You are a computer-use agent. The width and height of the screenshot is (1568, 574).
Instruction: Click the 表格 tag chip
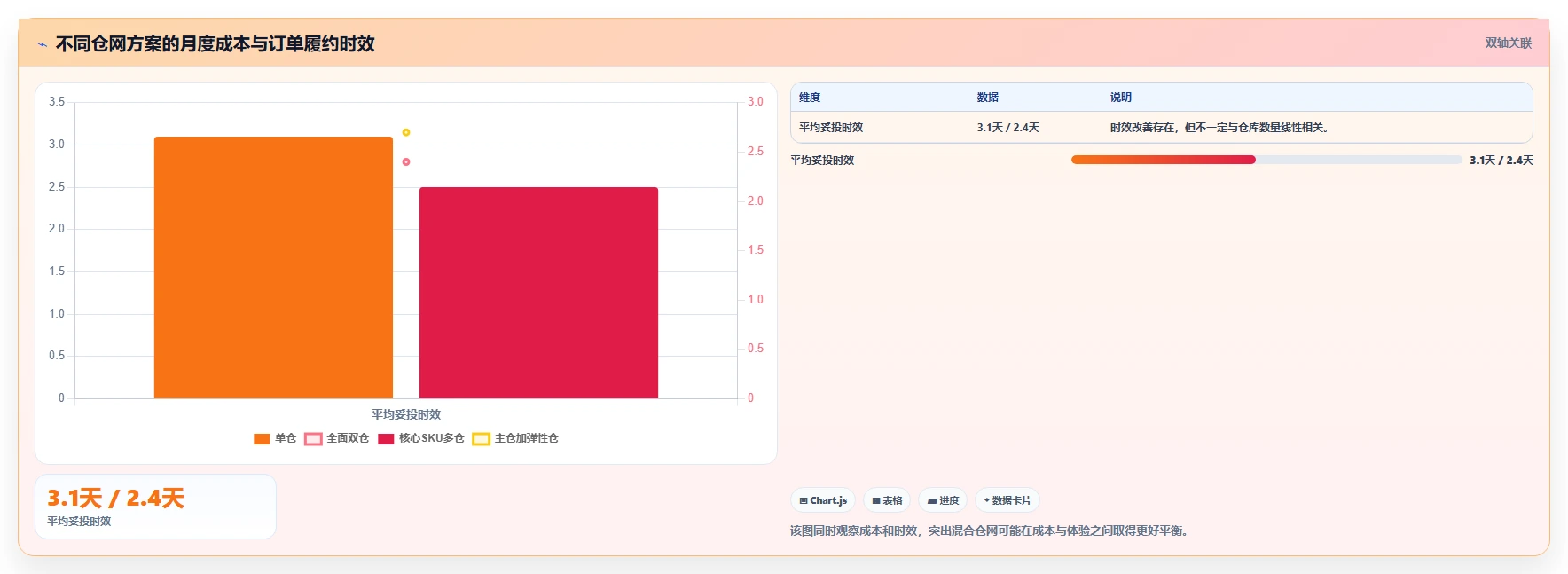[887, 500]
